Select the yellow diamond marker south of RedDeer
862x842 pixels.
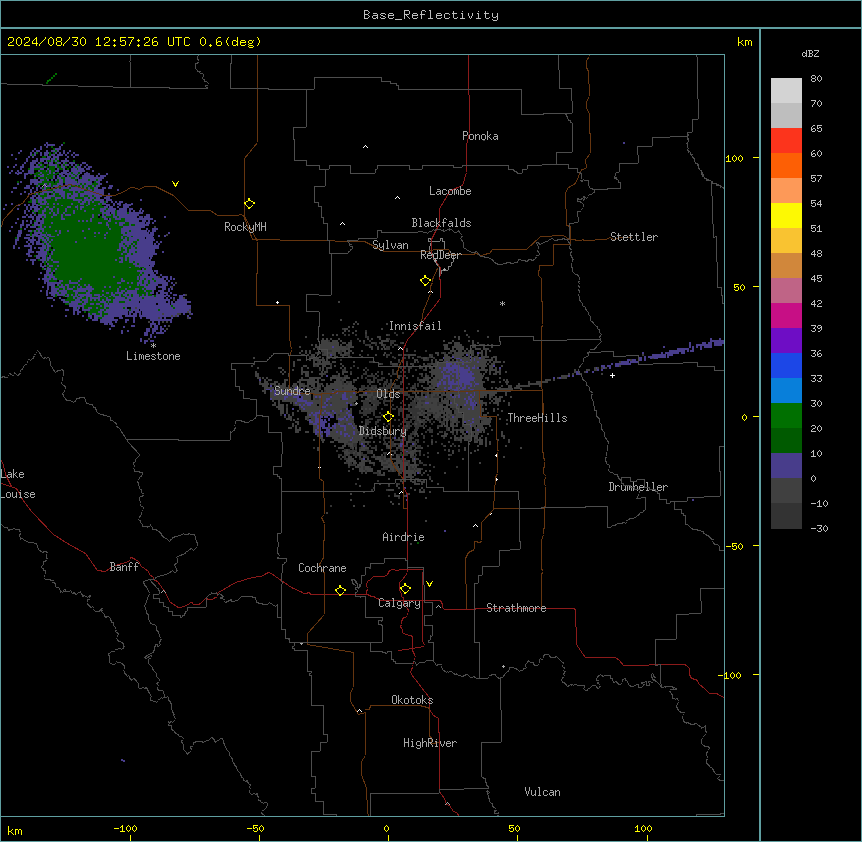pos(426,281)
